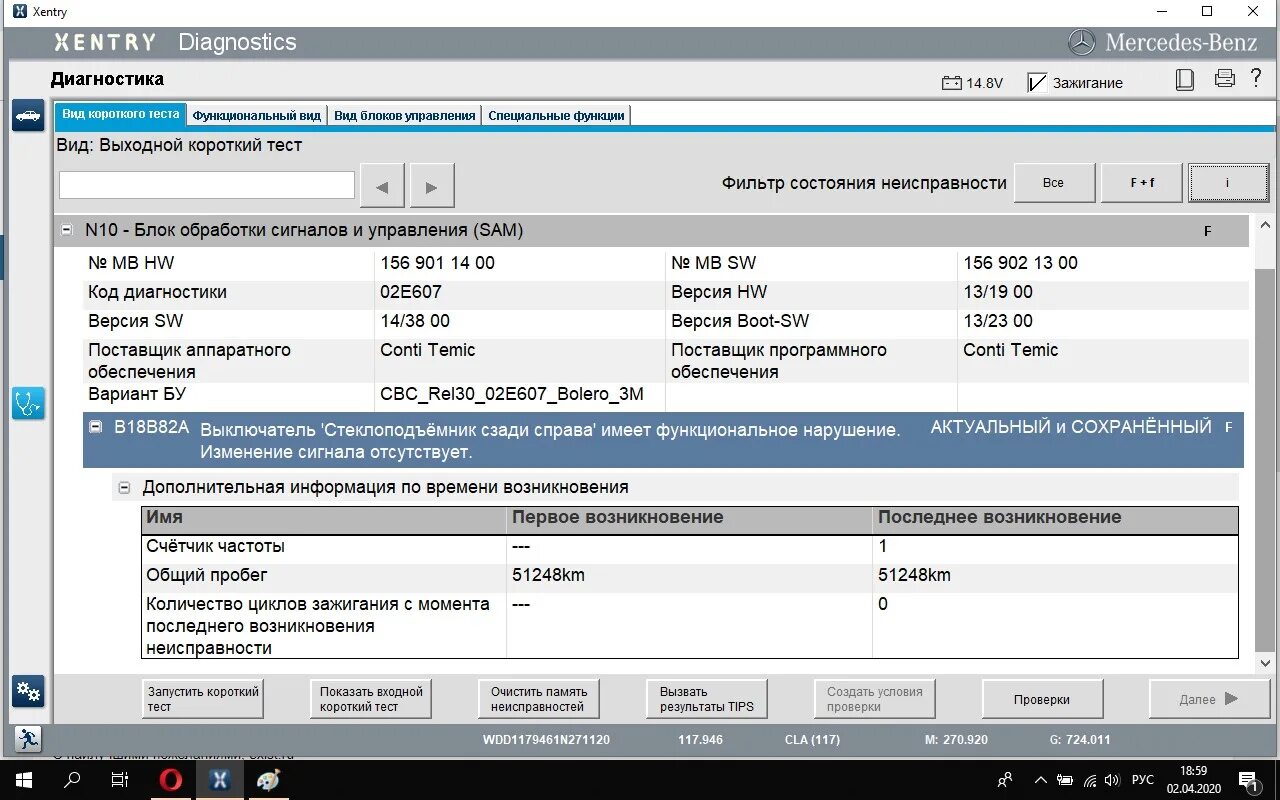Select variant CBC_Rel30_02E607_Bolero_3M
The height and width of the screenshot is (800, 1280).
tap(512, 394)
